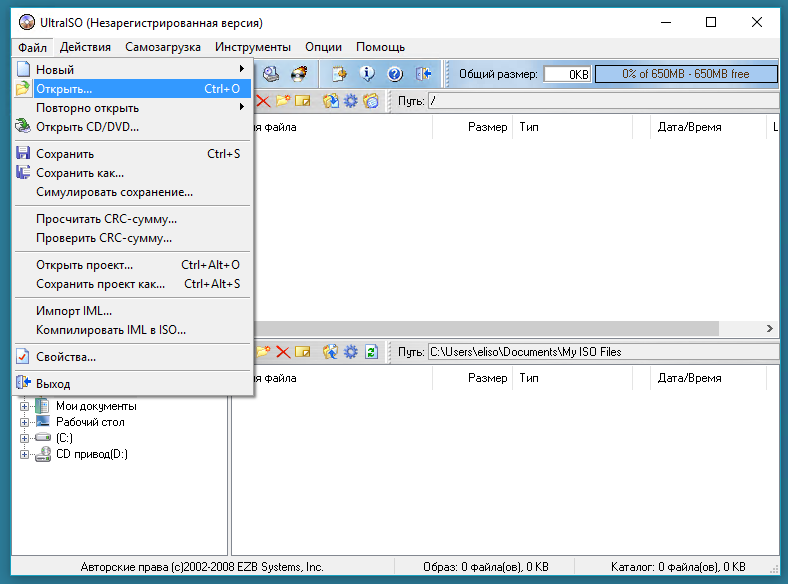Select CD привод(D:) in the tree
This screenshot has height=584, width=788.
coord(92,454)
